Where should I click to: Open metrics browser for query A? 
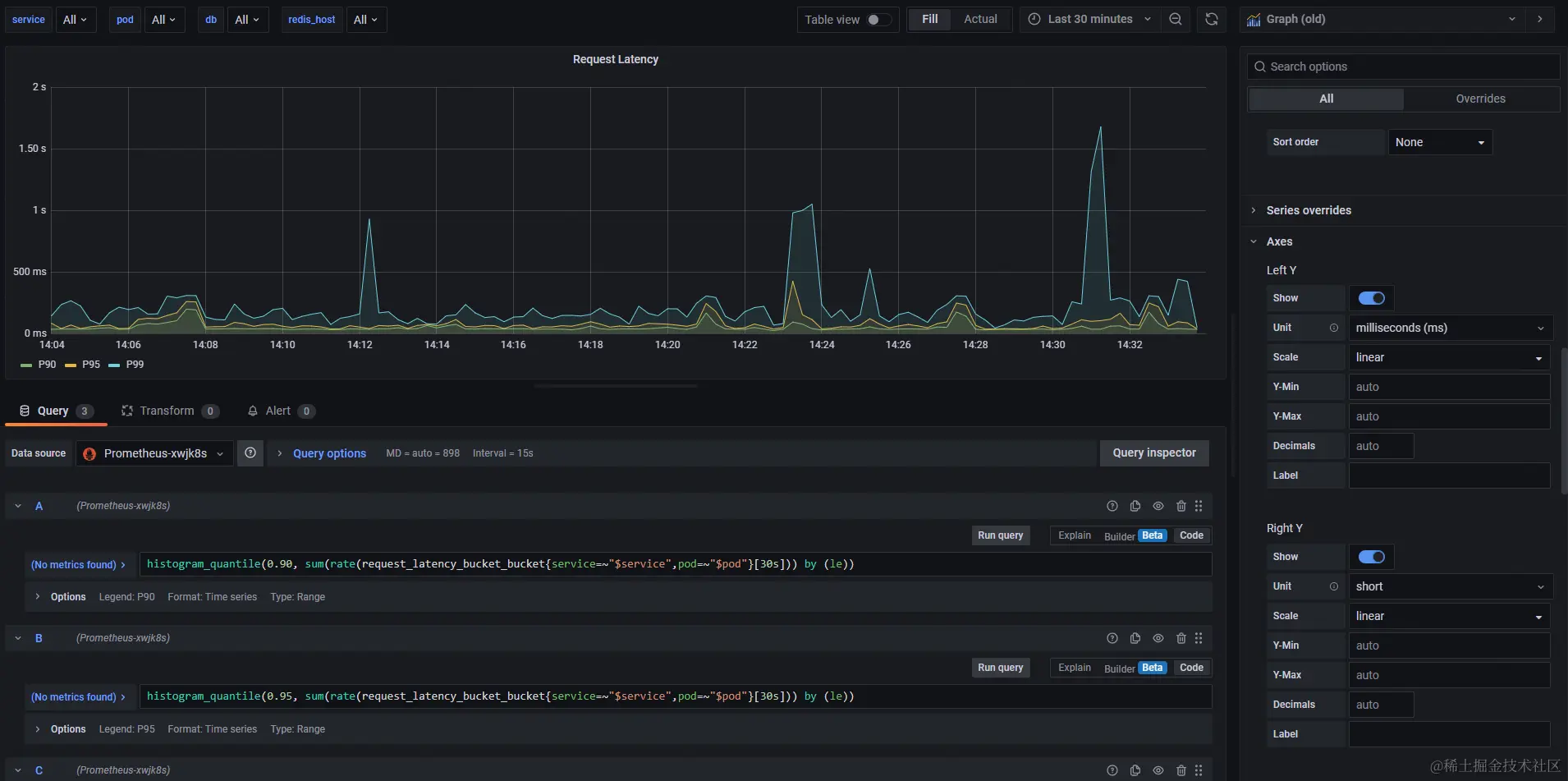79,565
